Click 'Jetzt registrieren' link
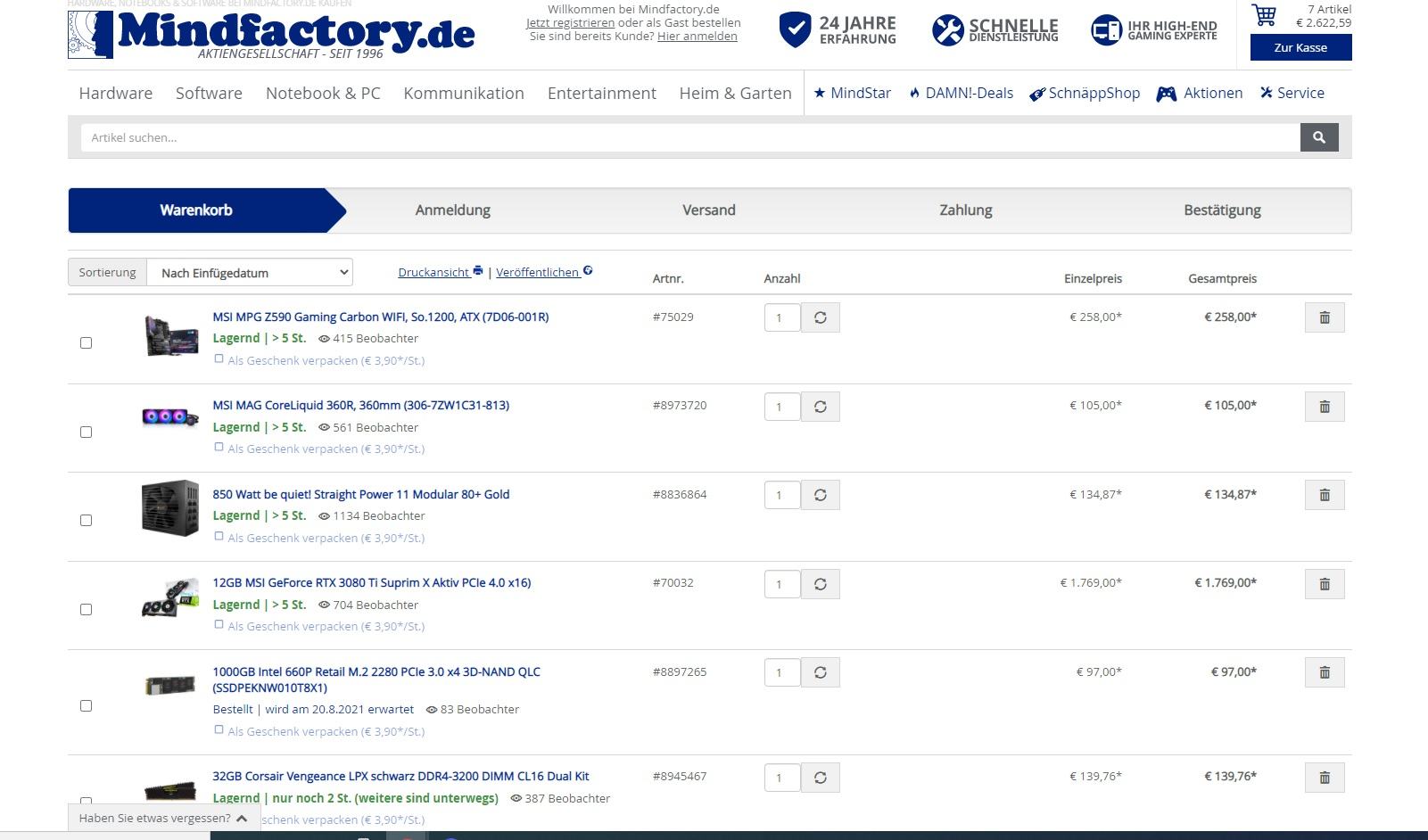 coord(570,22)
